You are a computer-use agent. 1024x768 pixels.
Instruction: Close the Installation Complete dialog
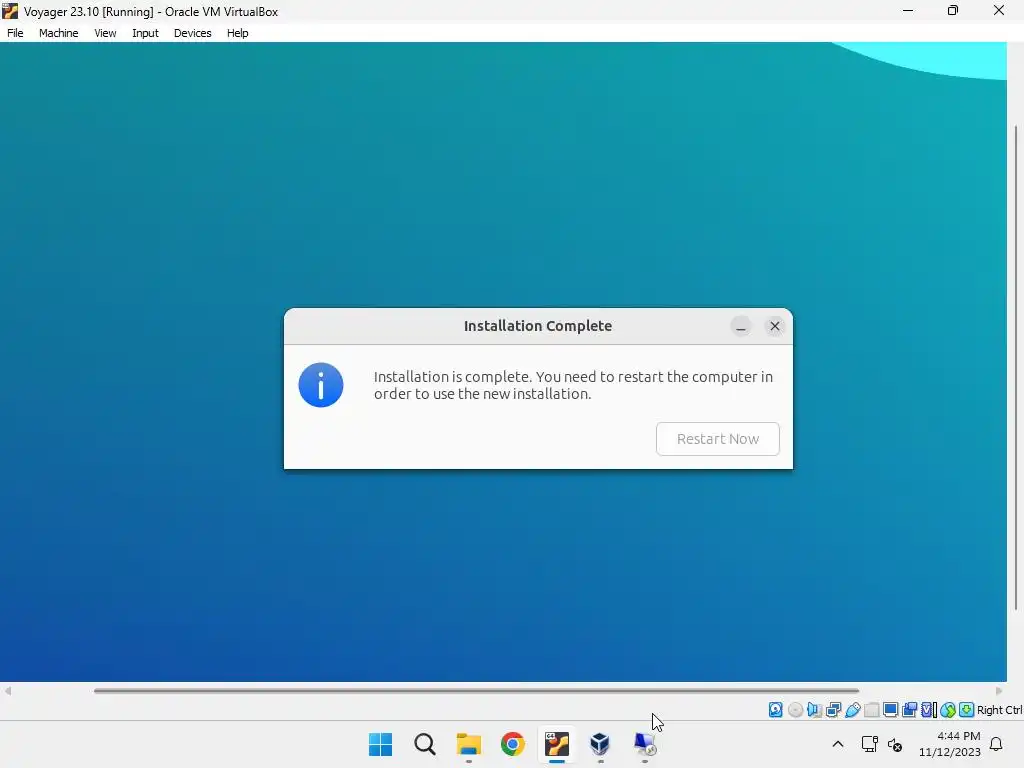point(775,326)
